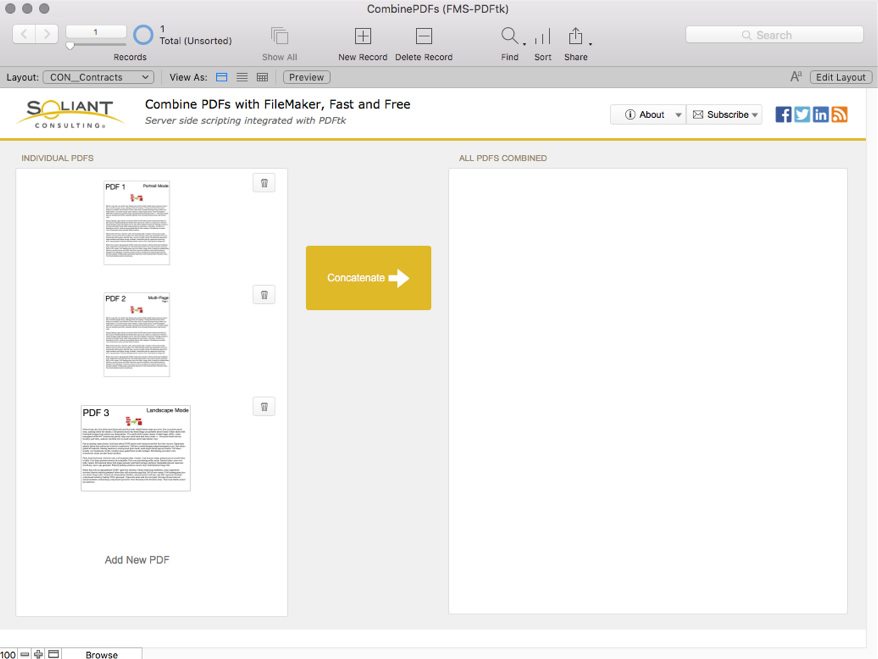This screenshot has height=659, width=878.
Task: Select the PDF 3 landscape thumbnail
Action: tap(136, 448)
